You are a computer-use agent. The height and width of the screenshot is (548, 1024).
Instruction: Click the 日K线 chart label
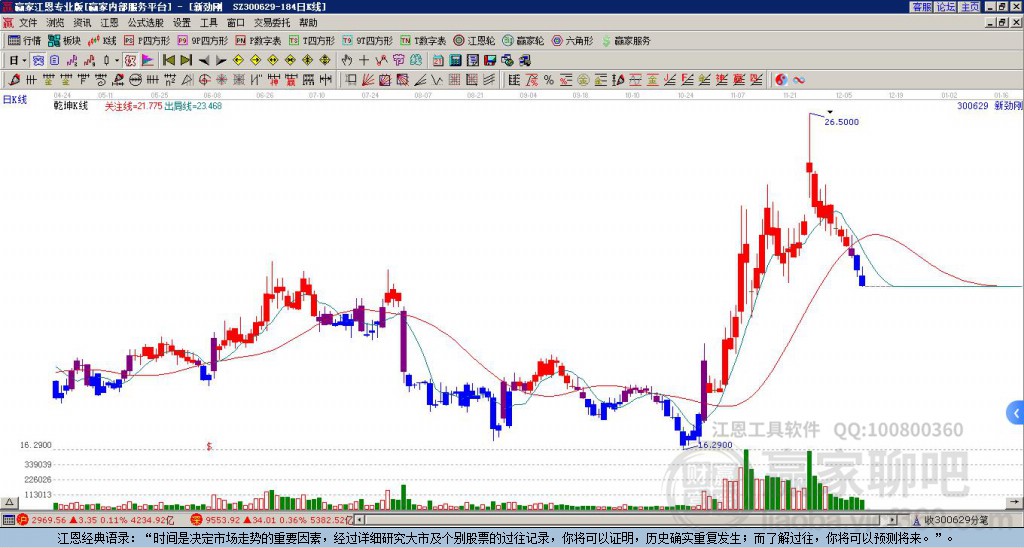click(15, 99)
